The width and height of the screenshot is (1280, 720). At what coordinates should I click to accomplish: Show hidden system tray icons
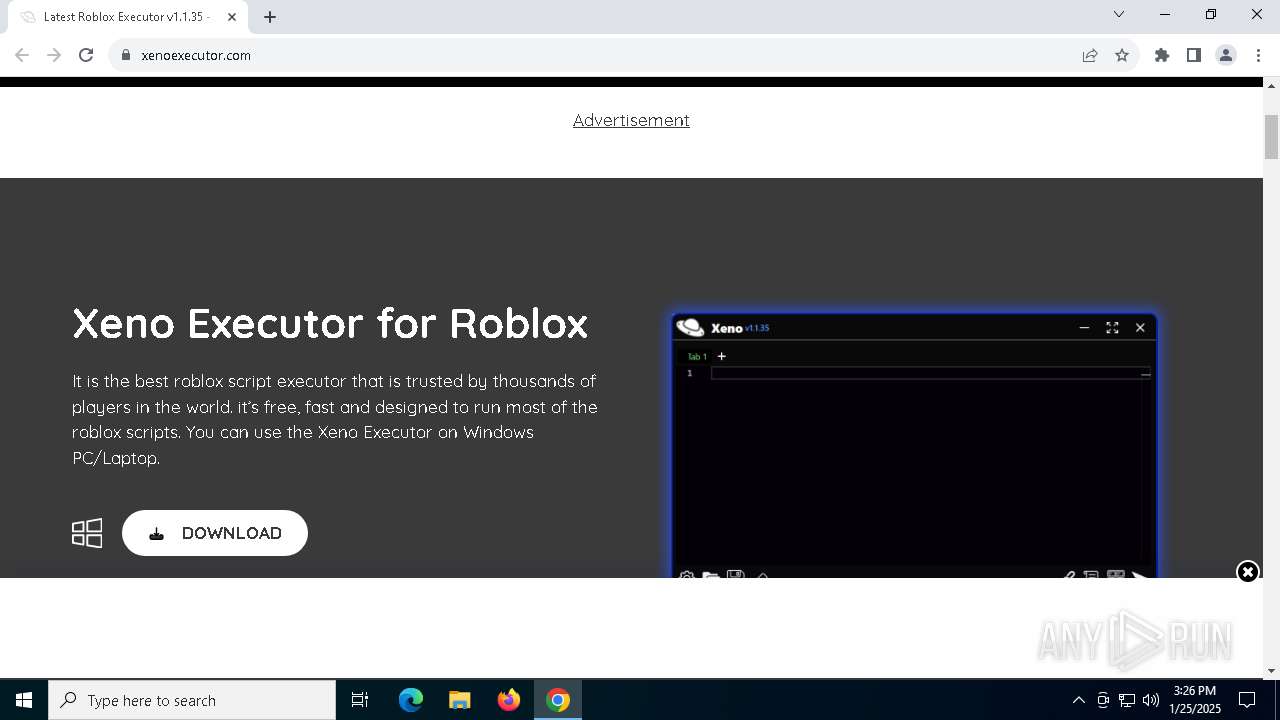pyautogui.click(x=1078, y=700)
